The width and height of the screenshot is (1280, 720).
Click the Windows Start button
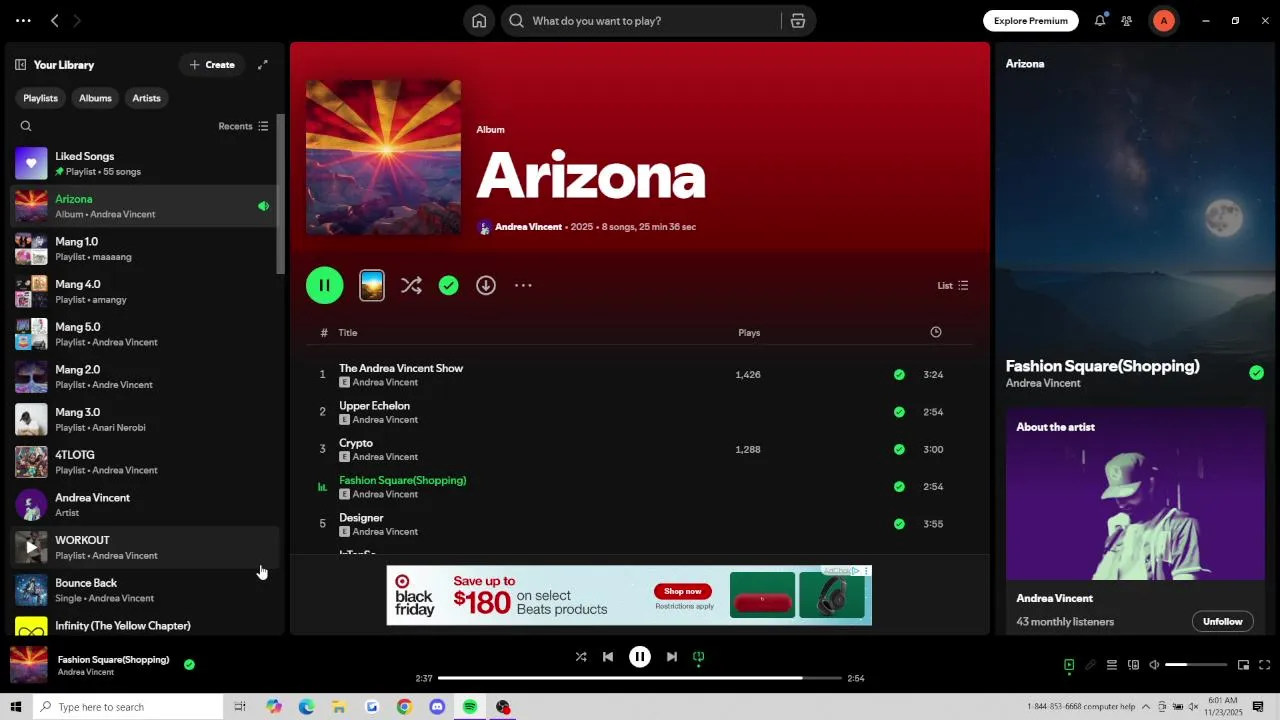[15, 707]
